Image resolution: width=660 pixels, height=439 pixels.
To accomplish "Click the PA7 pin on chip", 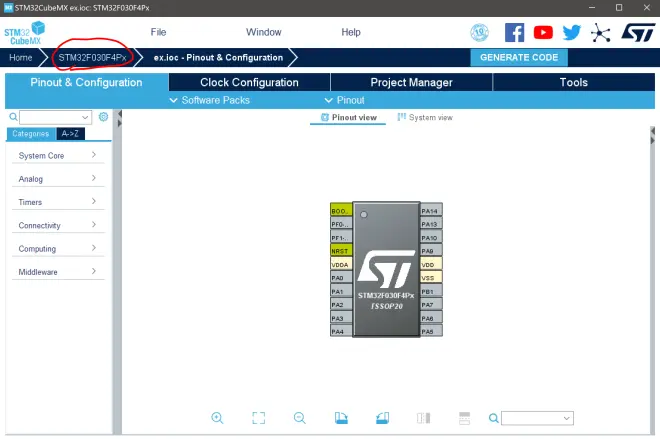I will (431, 304).
